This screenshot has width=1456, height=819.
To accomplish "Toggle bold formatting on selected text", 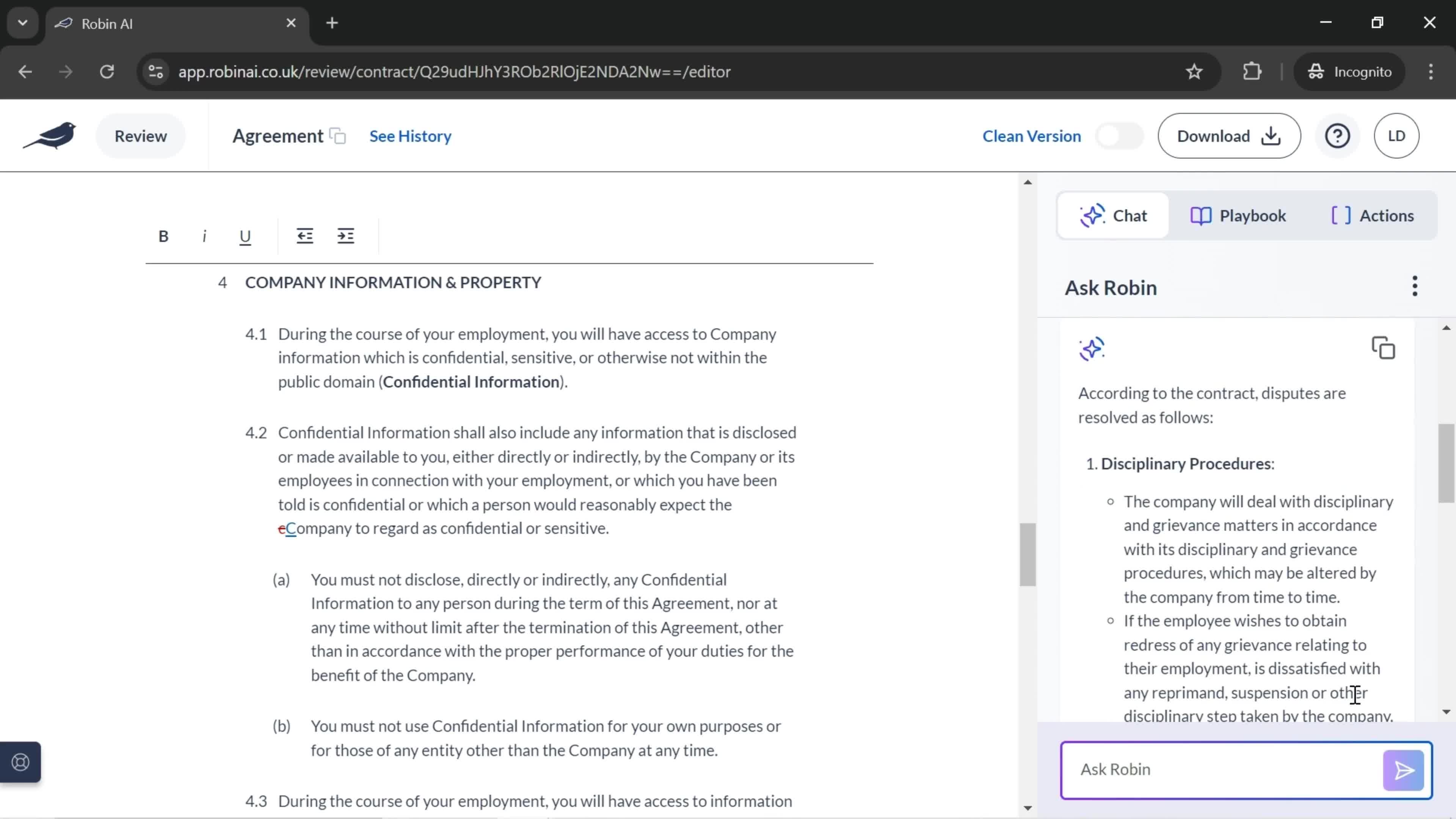I will point(163,236).
